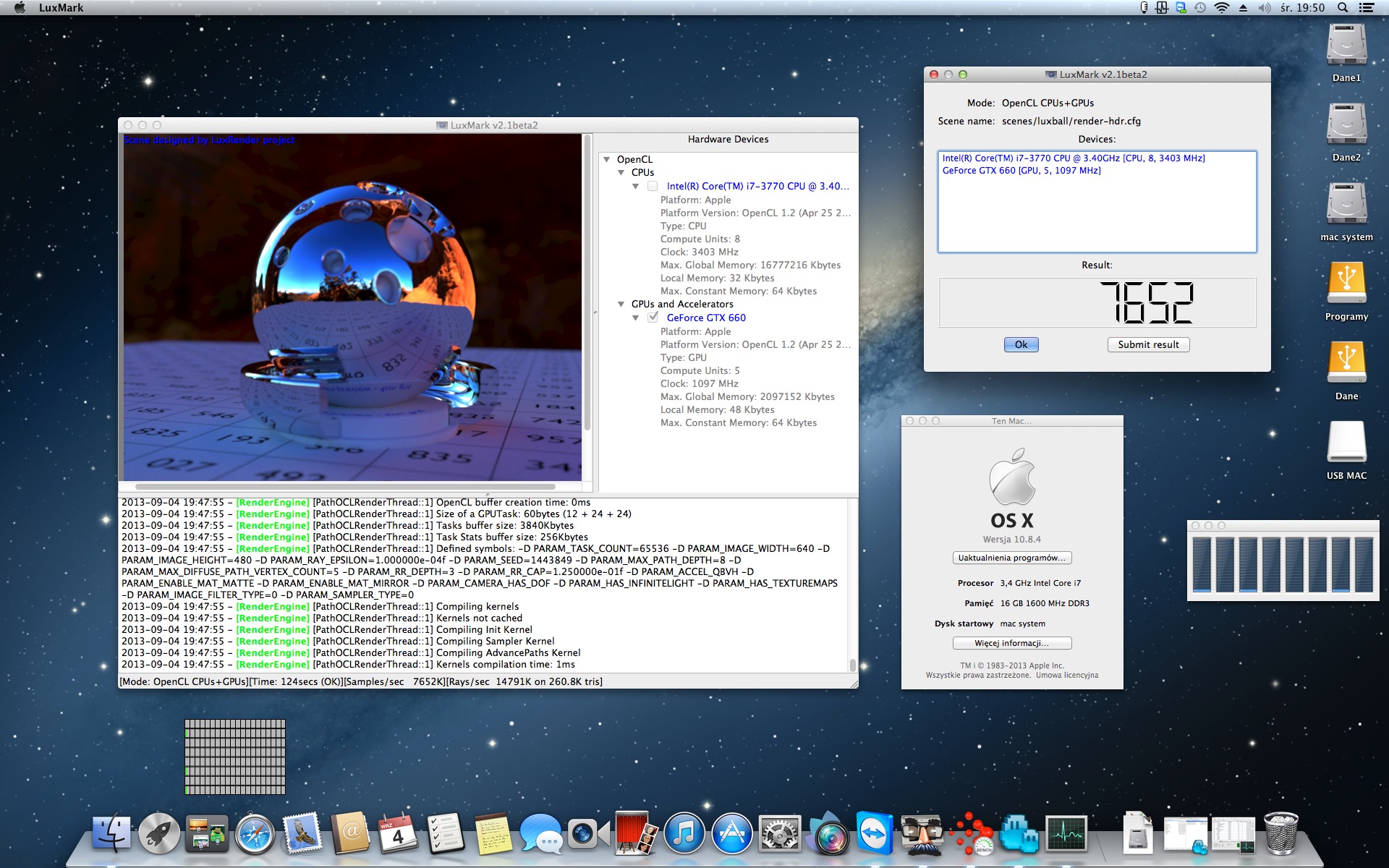Open the Trash in the dock
1389x868 pixels.
click(x=1280, y=833)
